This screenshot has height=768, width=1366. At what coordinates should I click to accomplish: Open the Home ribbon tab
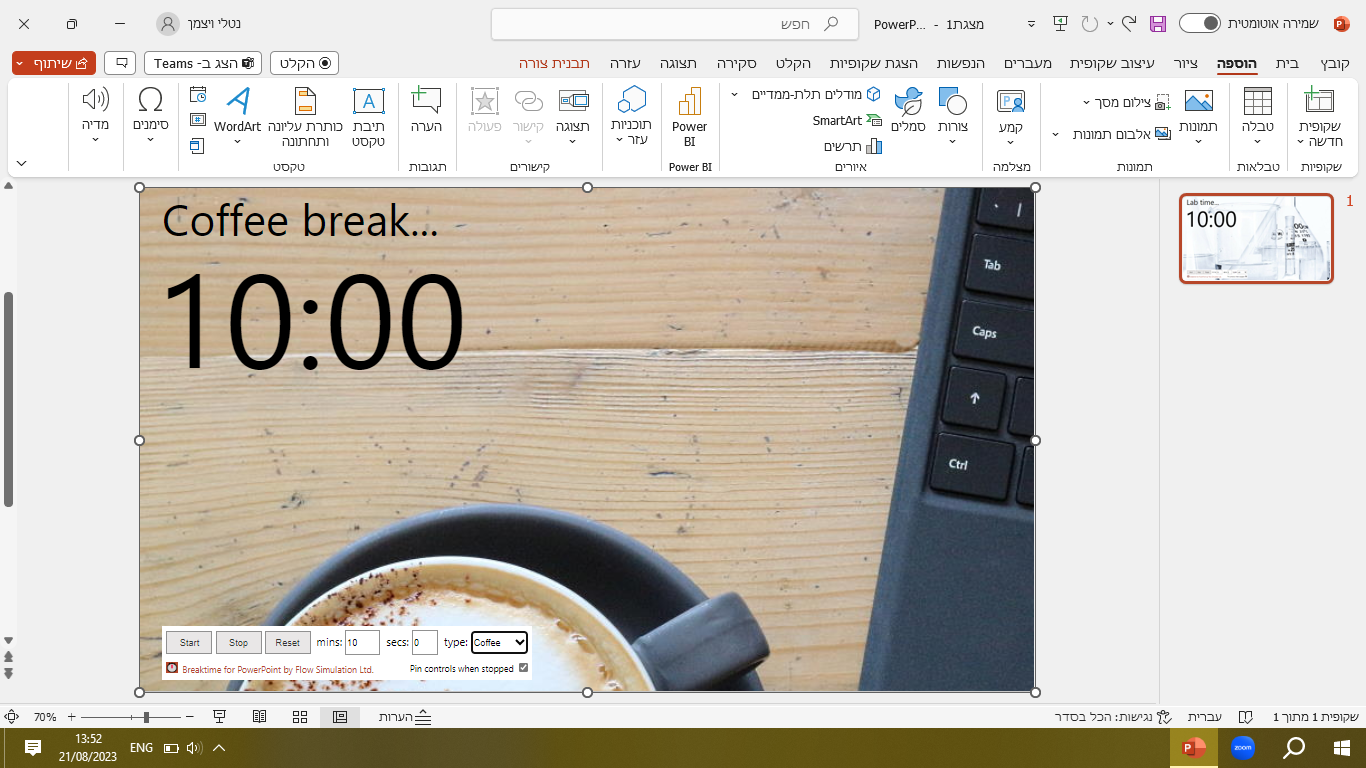click(1287, 63)
